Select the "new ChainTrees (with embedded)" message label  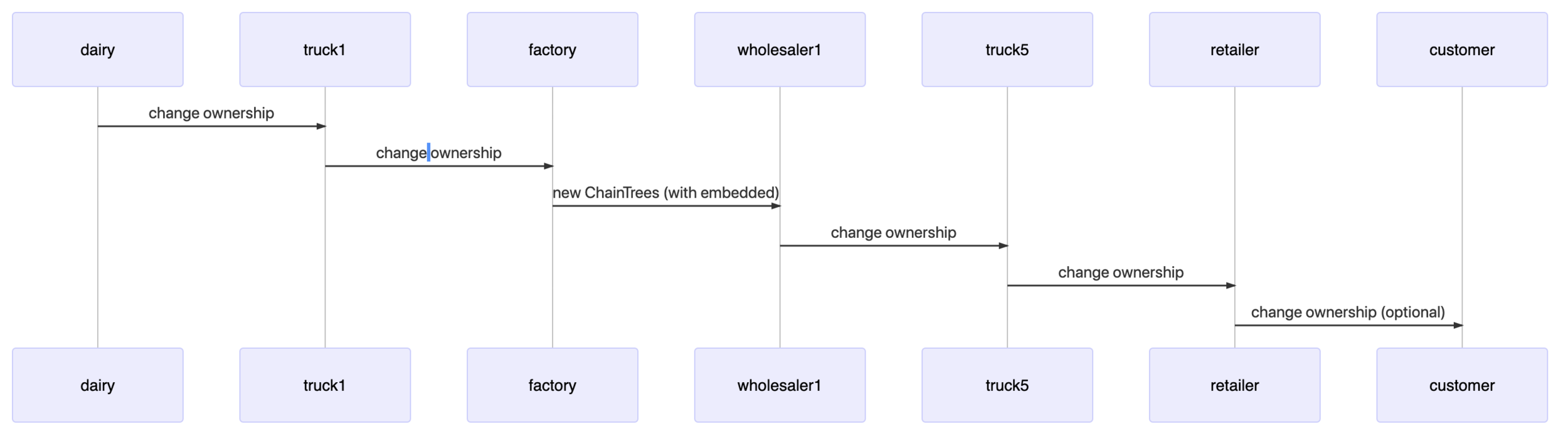[665, 193]
